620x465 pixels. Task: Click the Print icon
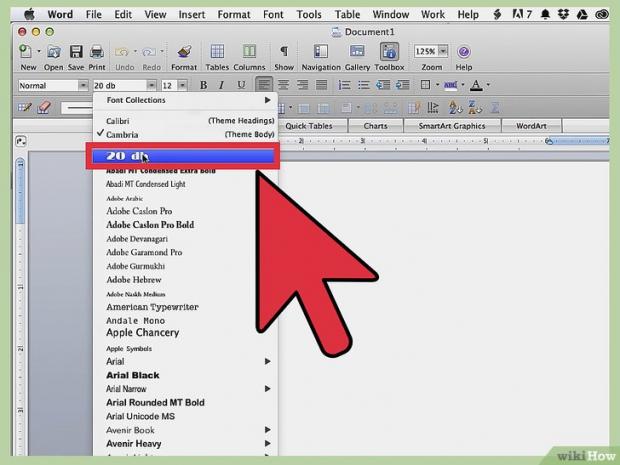point(97,52)
